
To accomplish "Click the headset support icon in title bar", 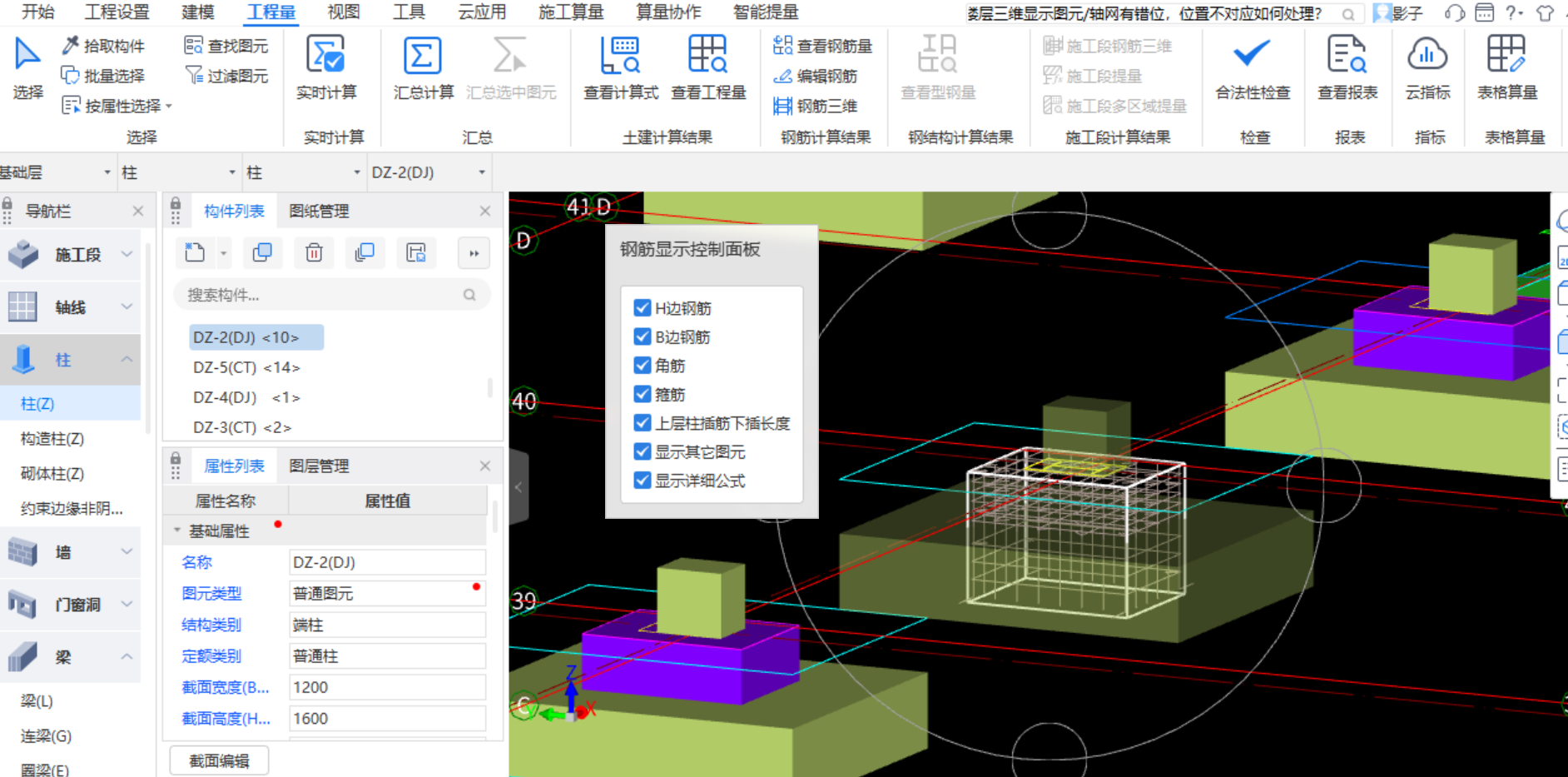I will (1455, 12).
